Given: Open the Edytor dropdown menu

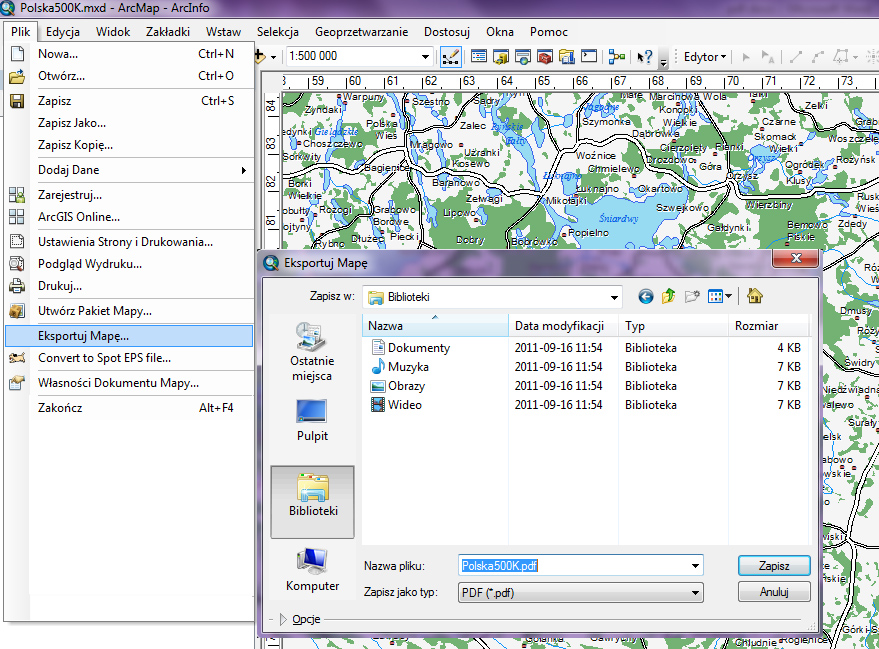Looking at the screenshot, I should tap(705, 57).
